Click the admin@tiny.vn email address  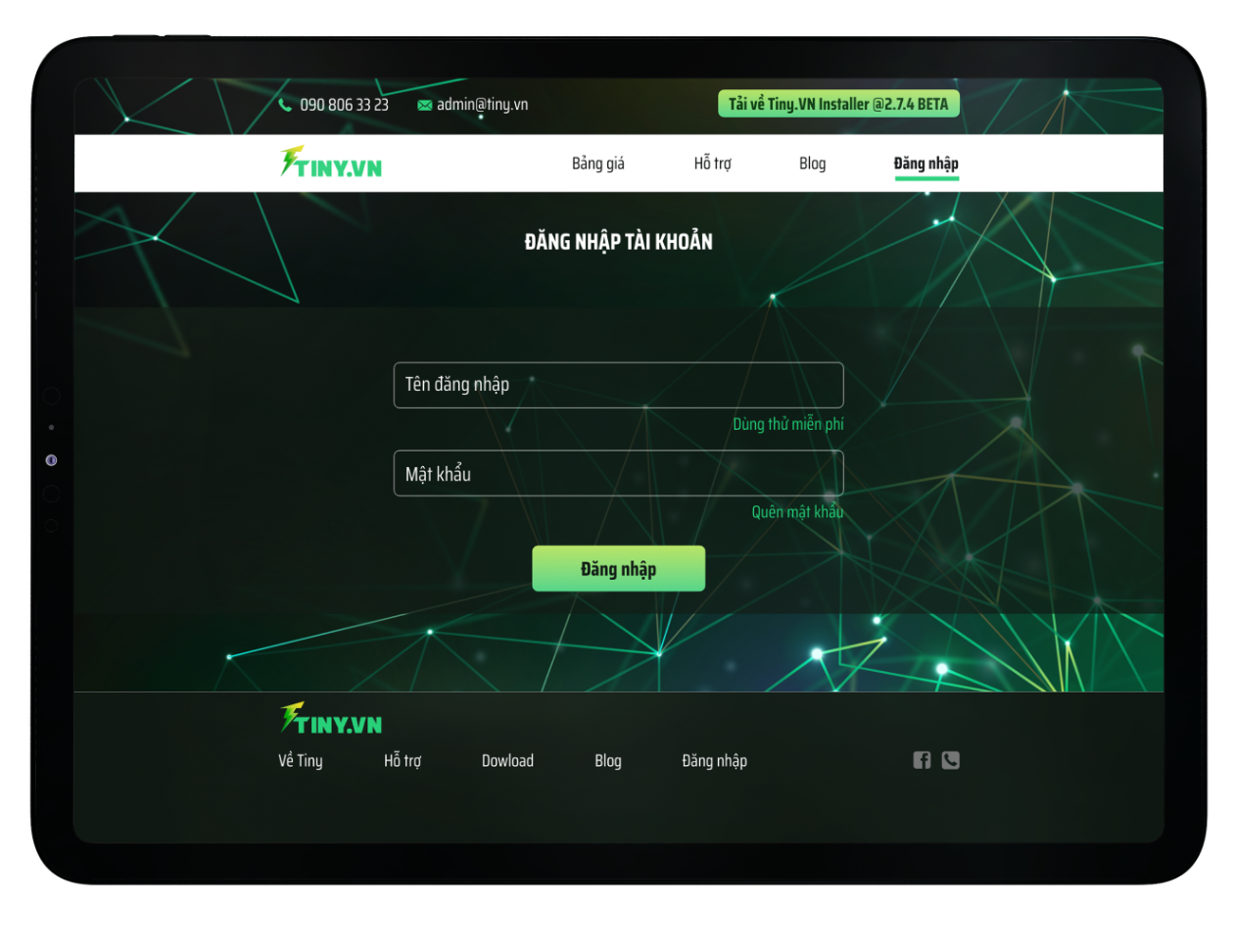tap(482, 105)
